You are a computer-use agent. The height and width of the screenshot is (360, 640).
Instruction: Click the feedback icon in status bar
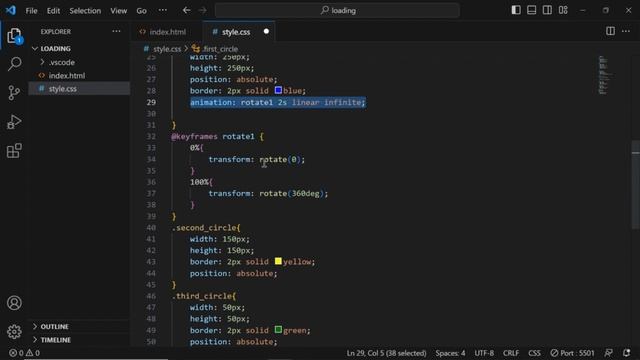(x=608, y=353)
